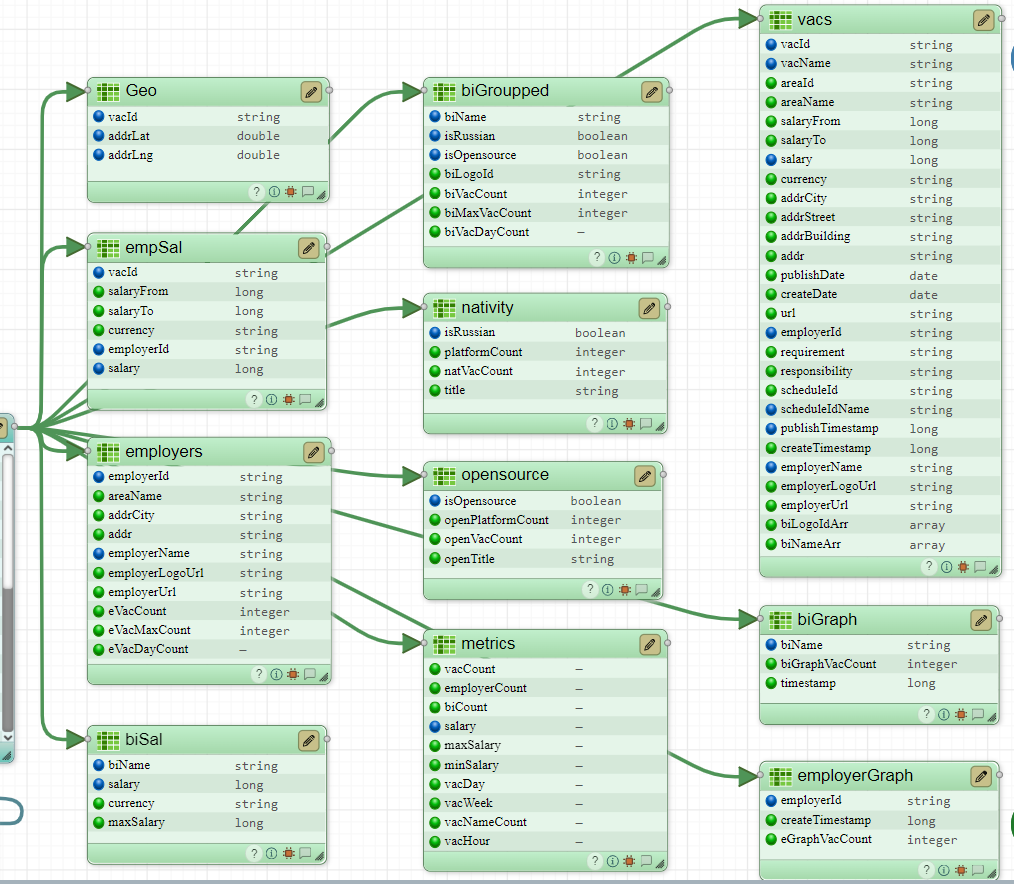This screenshot has width=1014, height=884.
Task: Click comment icon on biSal node footer
Action: (x=306, y=854)
